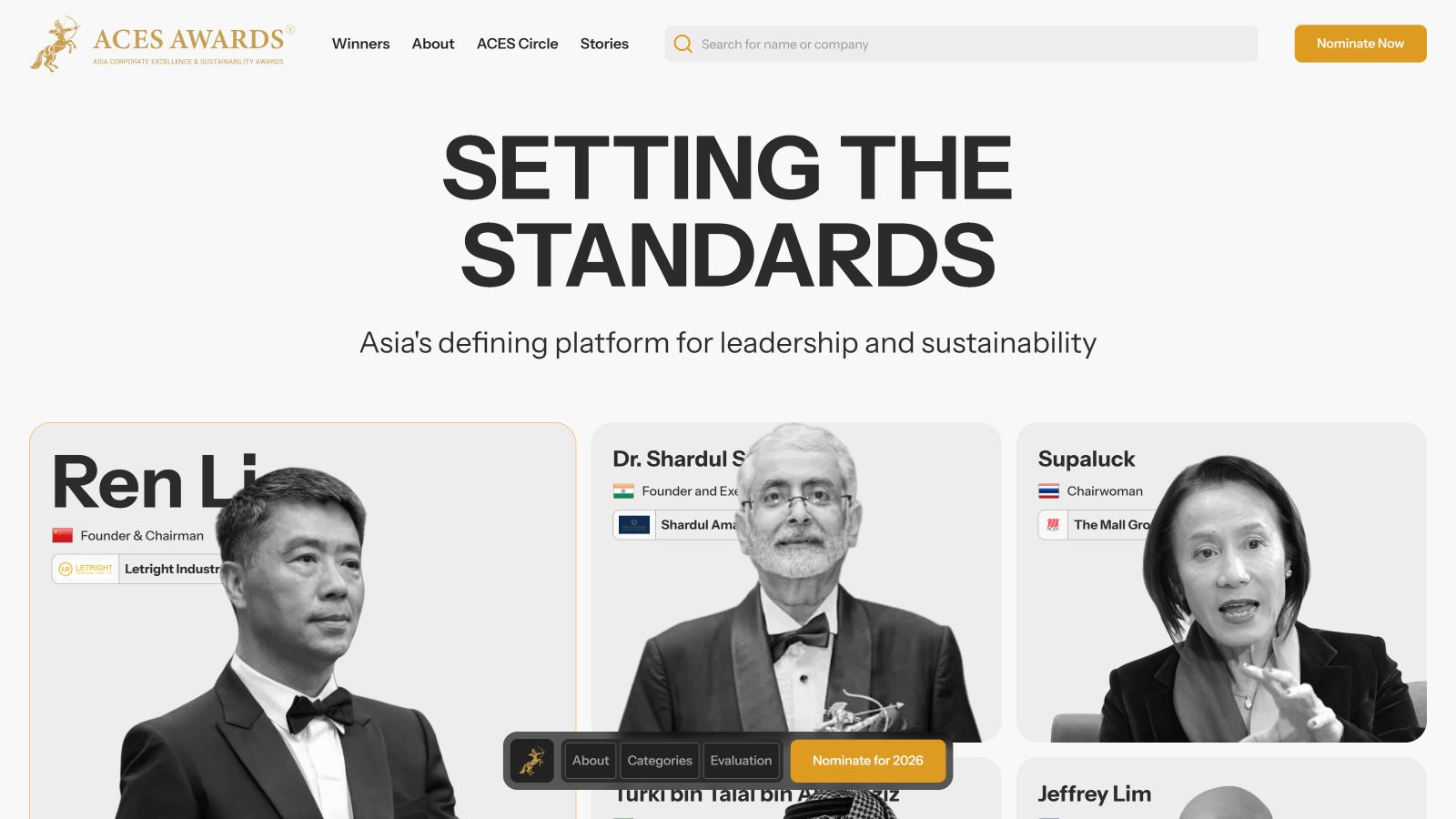
Task: Select About in the floating bar
Action: [591, 761]
